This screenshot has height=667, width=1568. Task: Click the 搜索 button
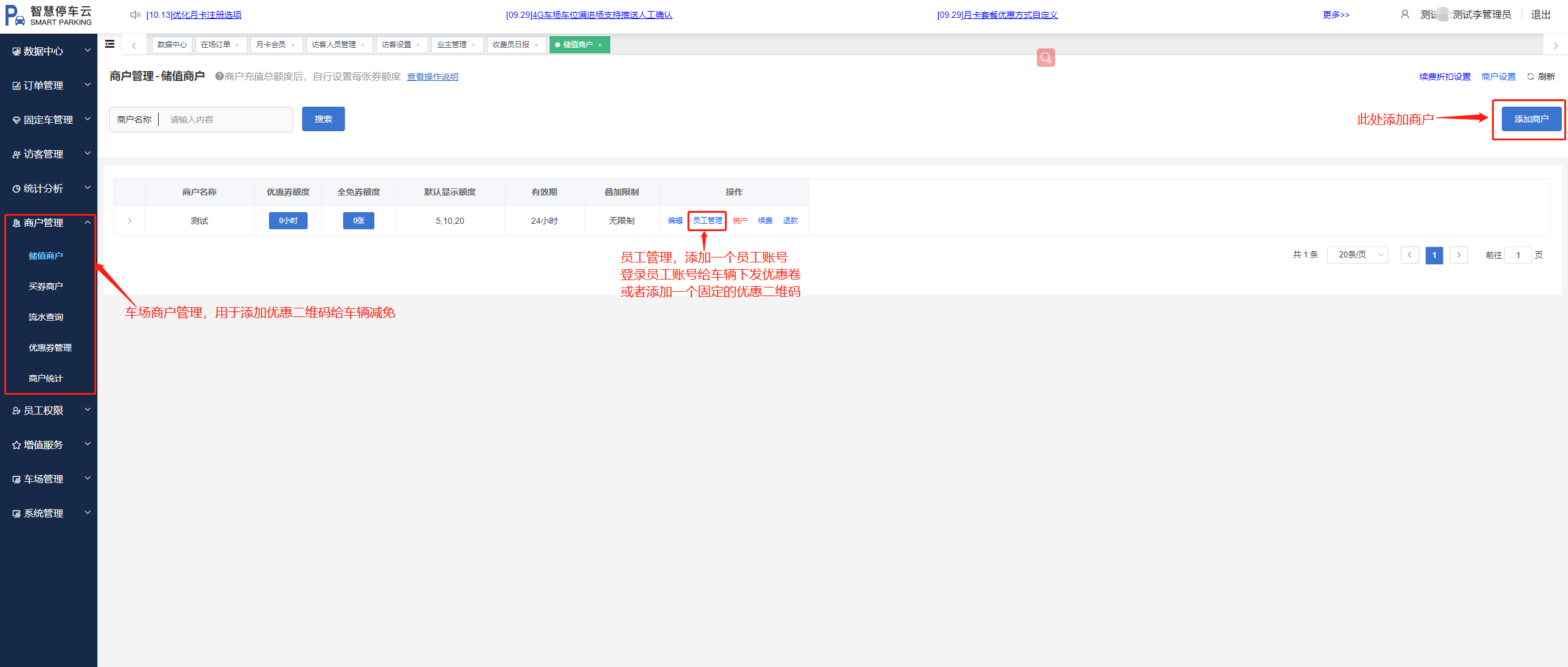(324, 119)
